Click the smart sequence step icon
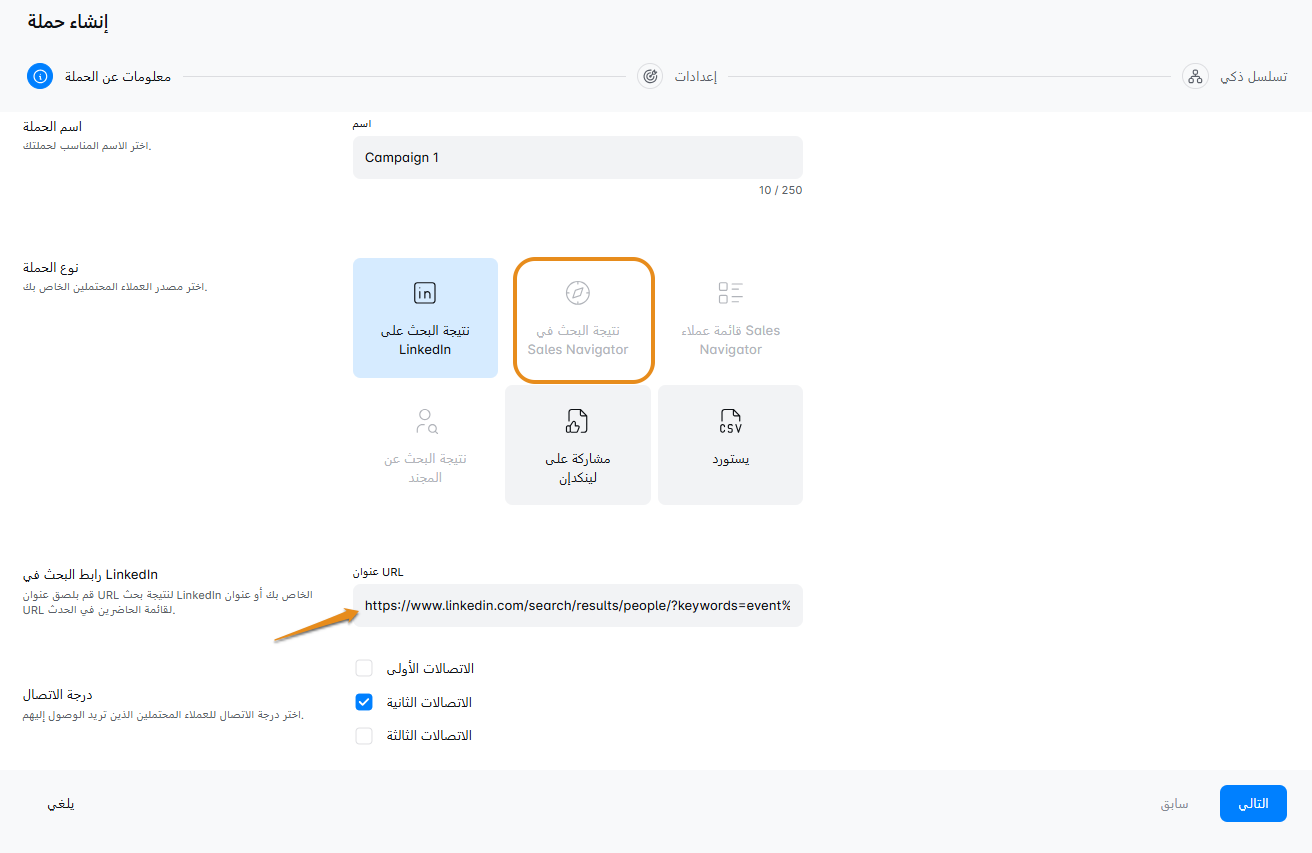 coord(1194,76)
